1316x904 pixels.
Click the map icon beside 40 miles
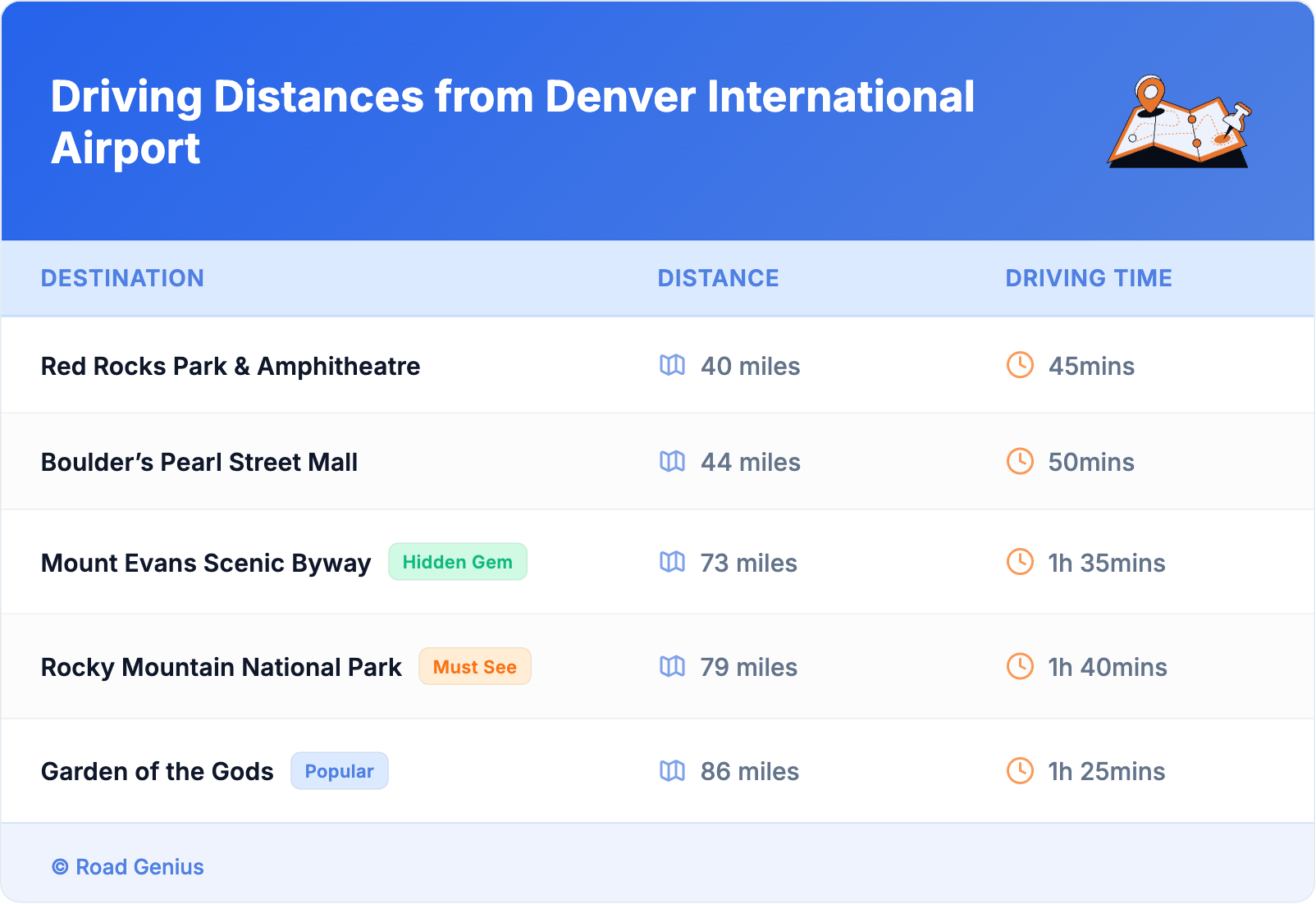[x=672, y=365]
